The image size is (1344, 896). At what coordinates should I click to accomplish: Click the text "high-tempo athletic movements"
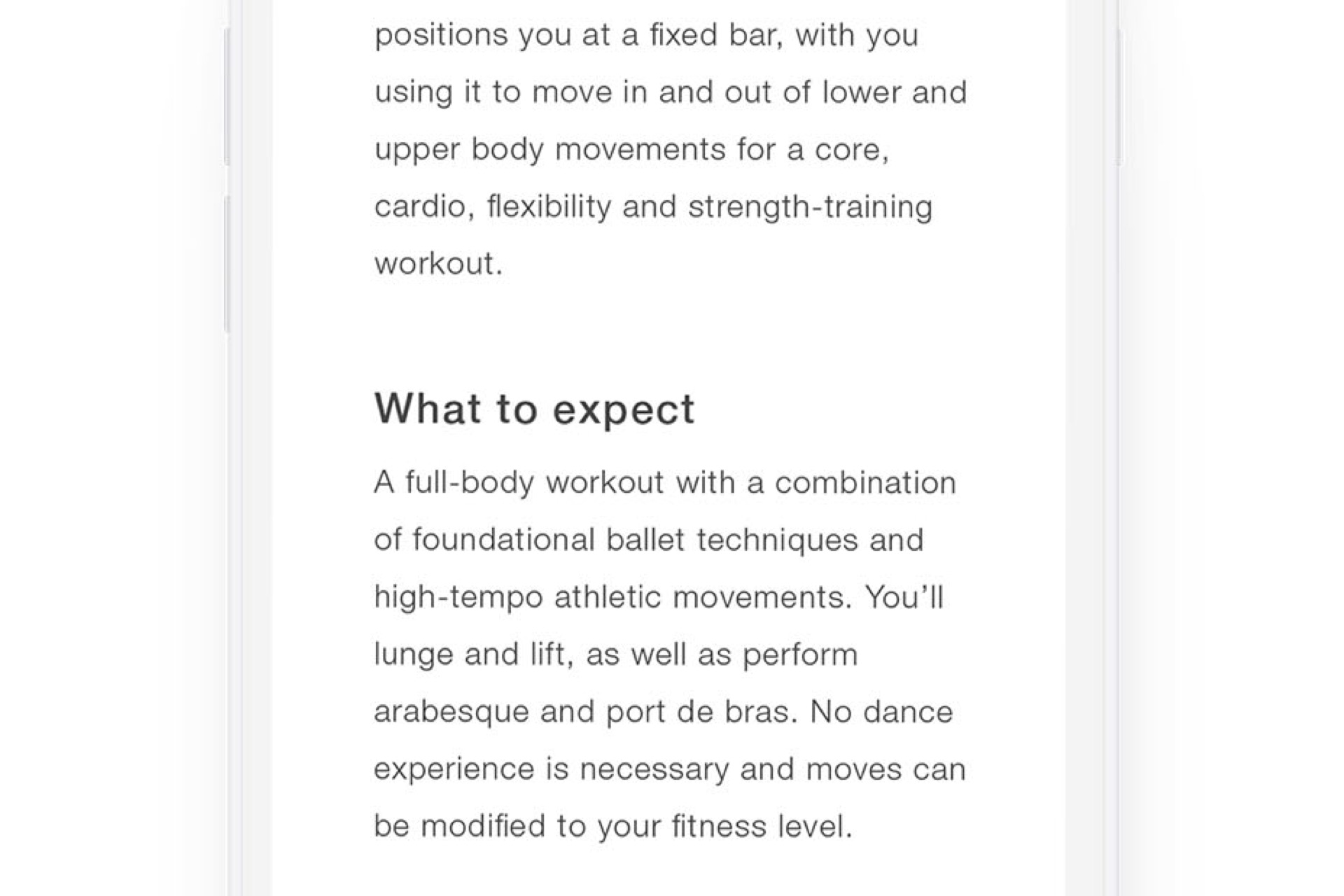point(613,598)
